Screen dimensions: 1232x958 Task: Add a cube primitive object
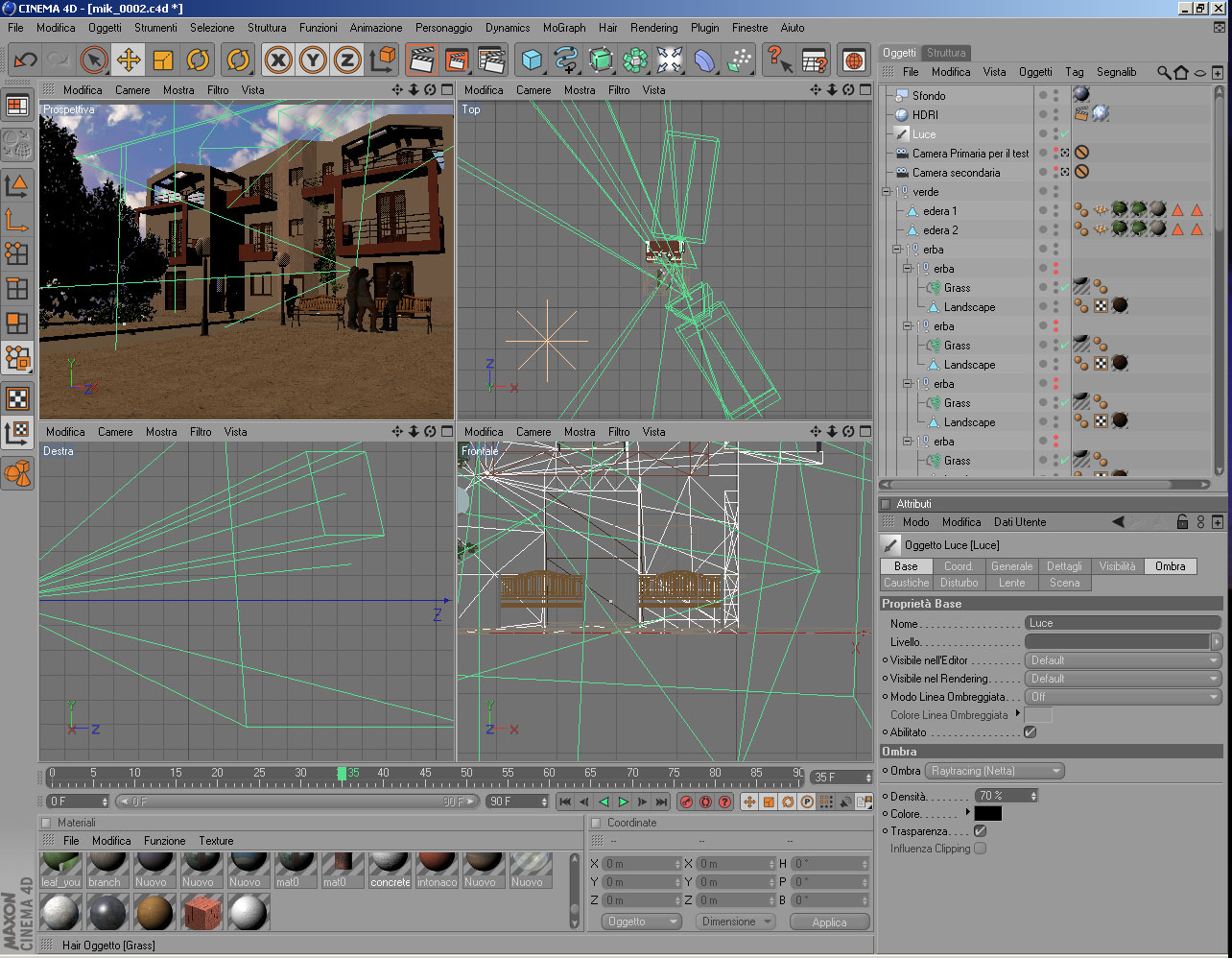click(531, 60)
